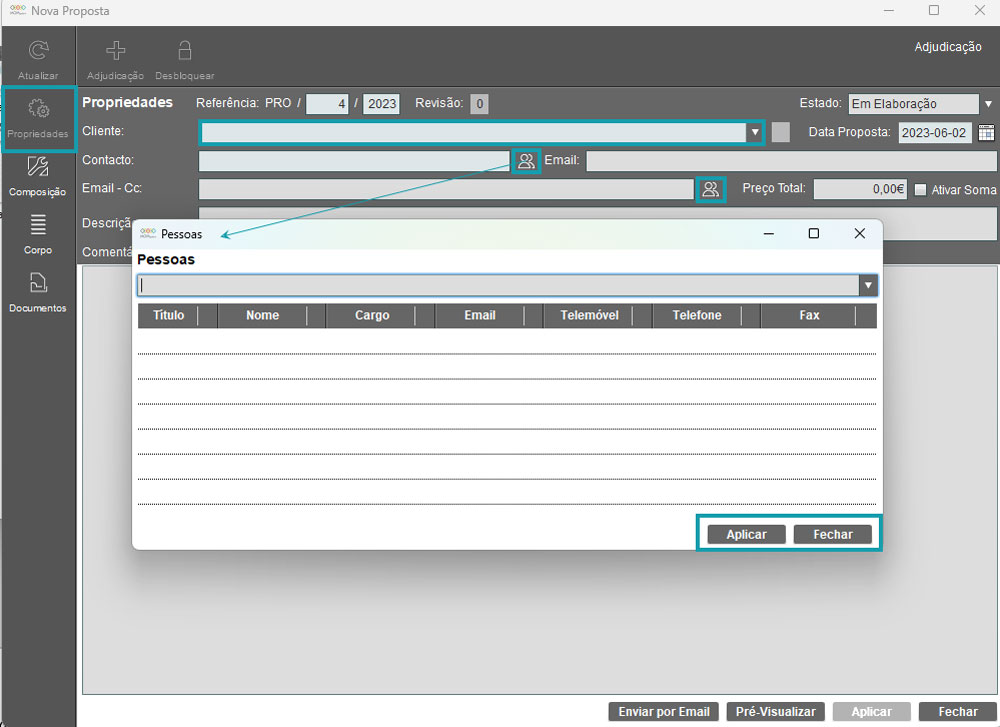Click the Desbloquear padlock icon

[184, 52]
